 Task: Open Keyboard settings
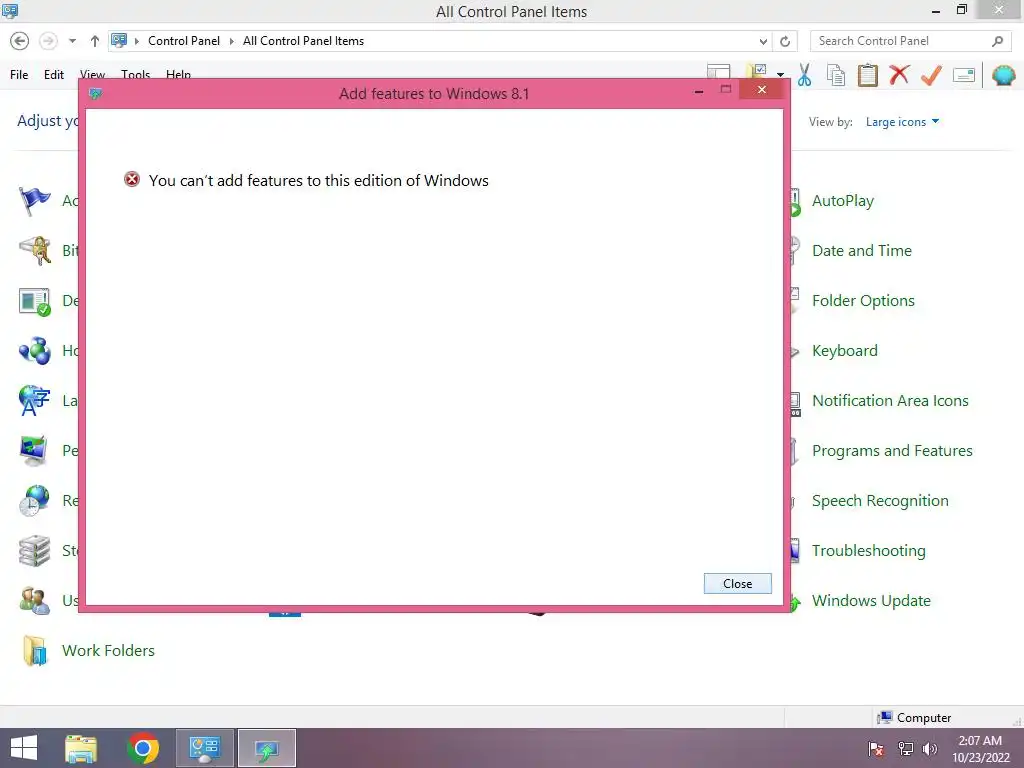844,351
